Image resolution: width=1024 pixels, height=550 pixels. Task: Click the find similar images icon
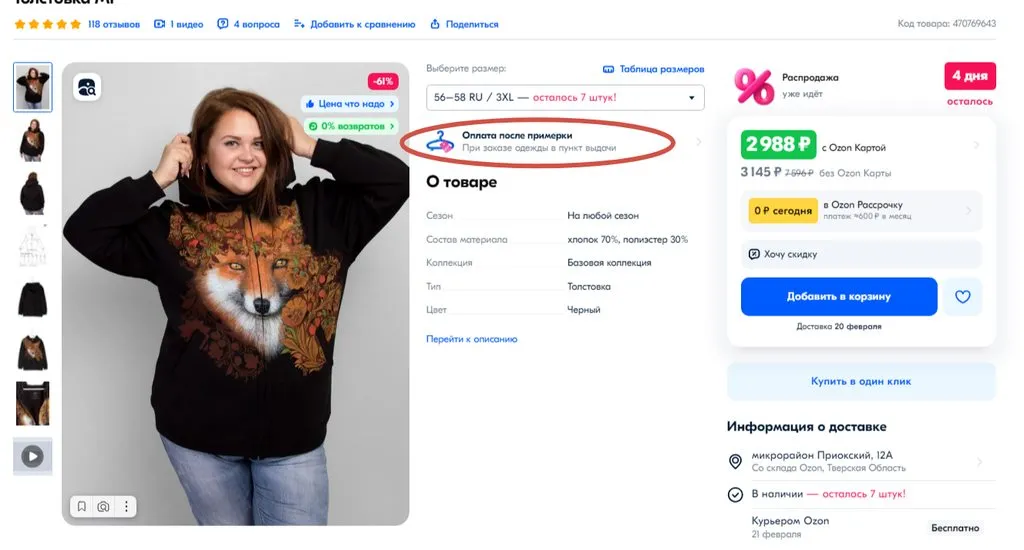point(87,88)
